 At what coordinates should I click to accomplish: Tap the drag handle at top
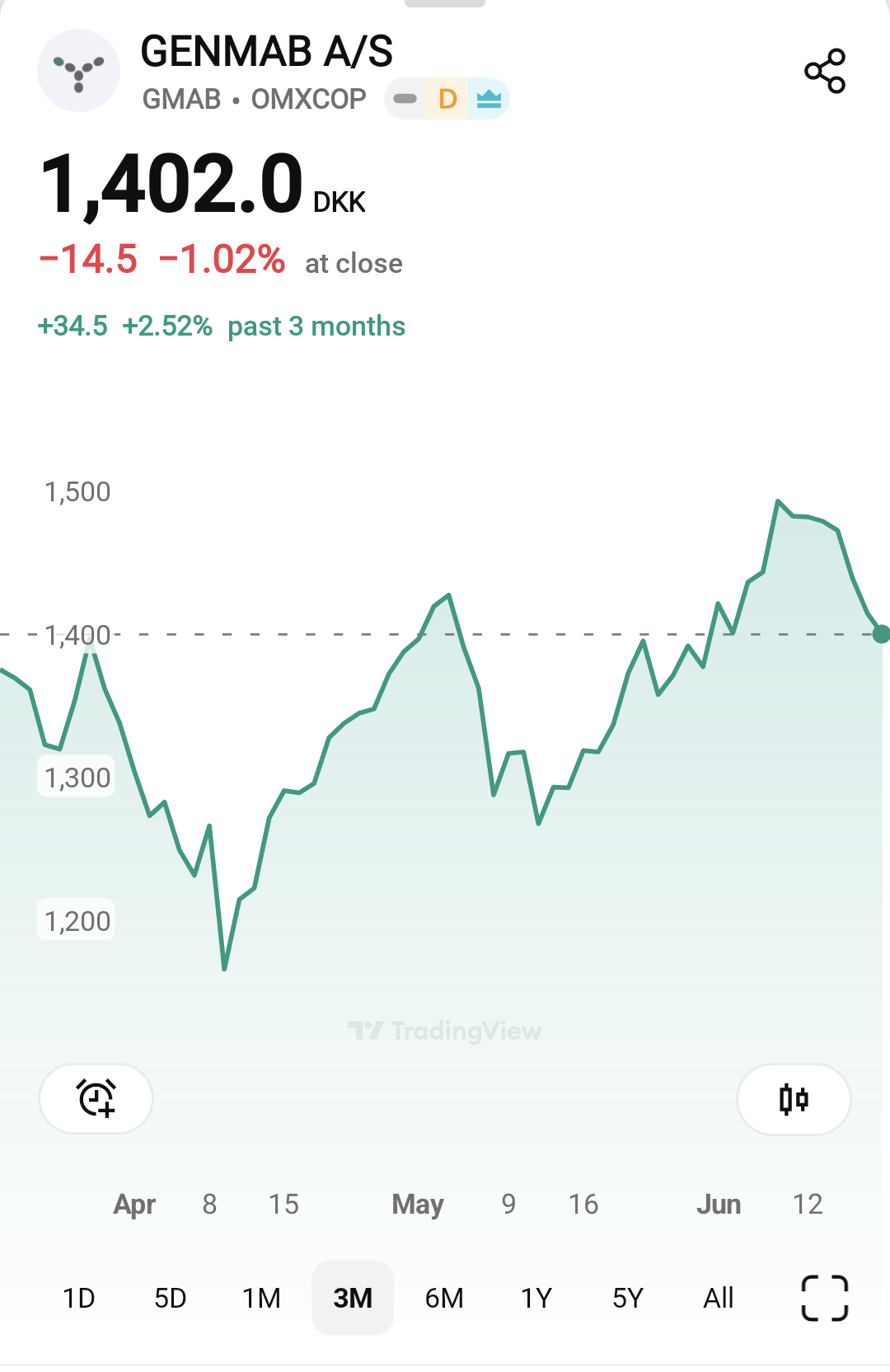click(445, 3)
